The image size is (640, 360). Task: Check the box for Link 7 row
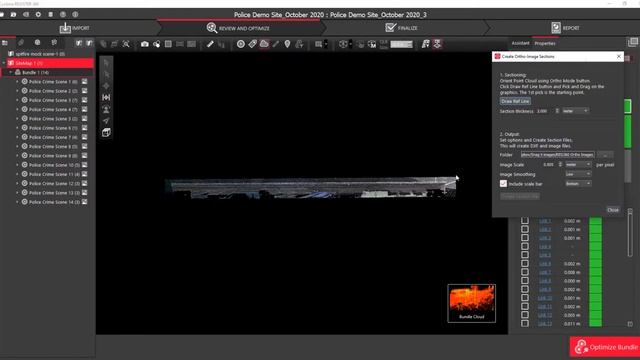[x=525, y=272]
